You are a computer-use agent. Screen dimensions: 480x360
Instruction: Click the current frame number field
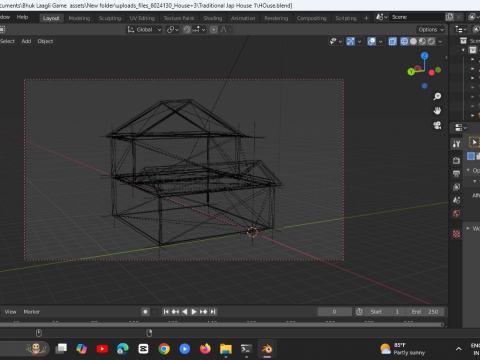coord(334,312)
